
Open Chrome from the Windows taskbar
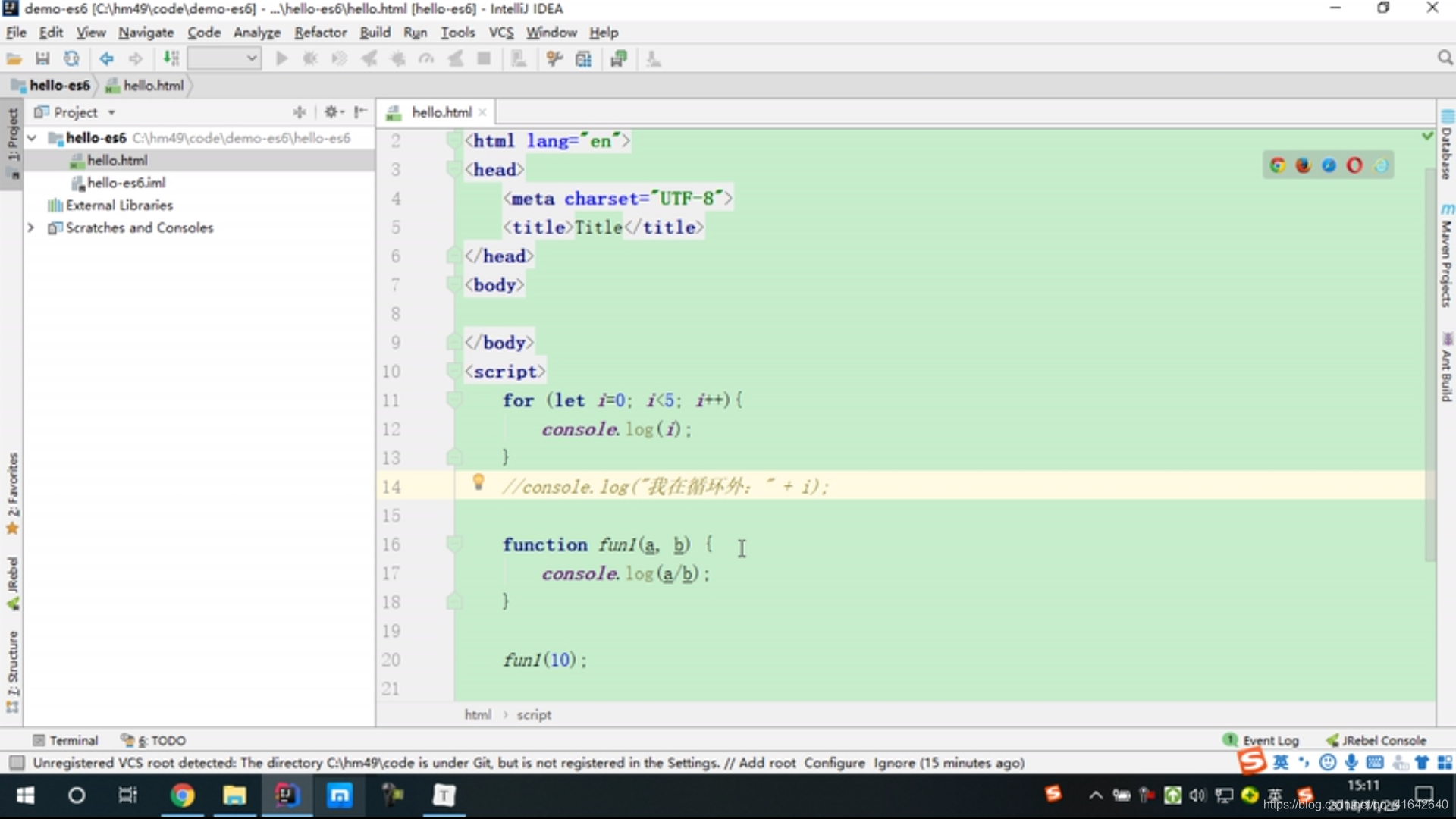pyautogui.click(x=182, y=795)
